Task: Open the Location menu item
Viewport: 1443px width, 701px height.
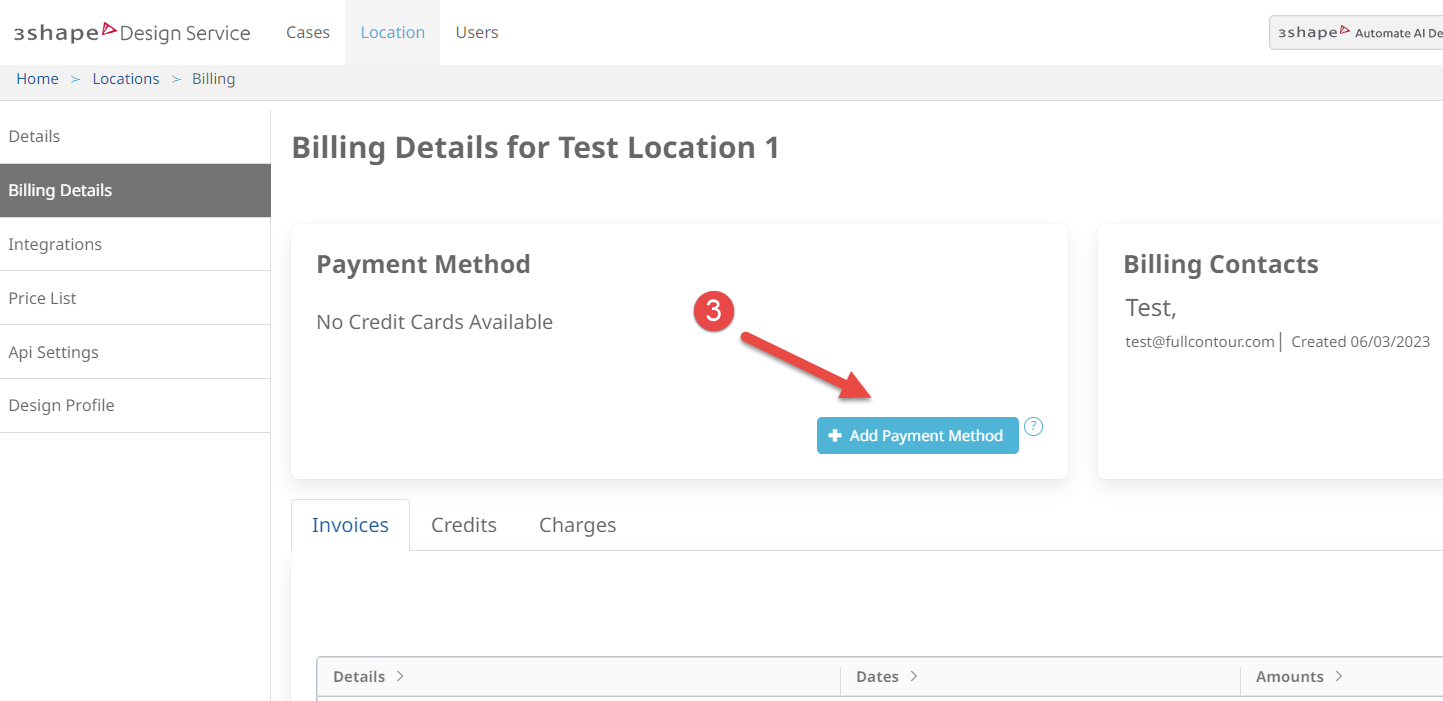Action: coord(393,32)
